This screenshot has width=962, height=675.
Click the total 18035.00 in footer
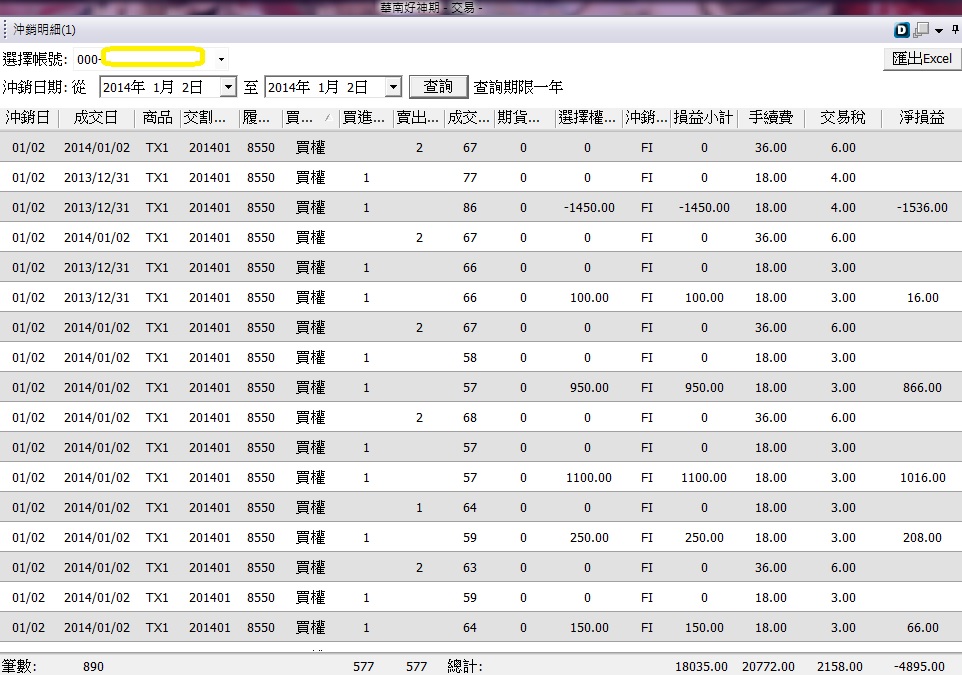tap(701, 666)
